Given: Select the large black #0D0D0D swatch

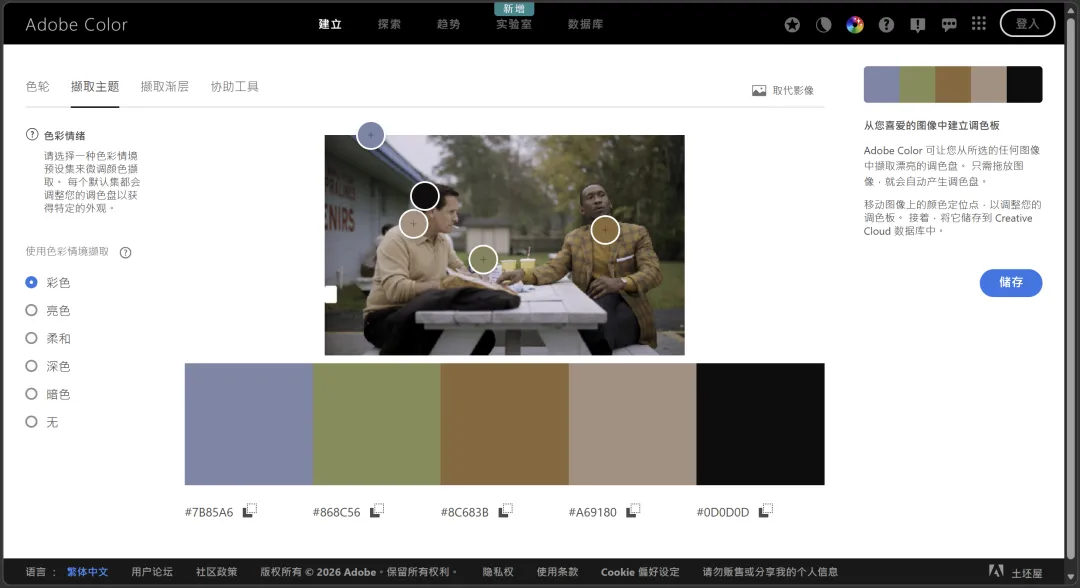Looking at the screenshot, I should [760, 424].
